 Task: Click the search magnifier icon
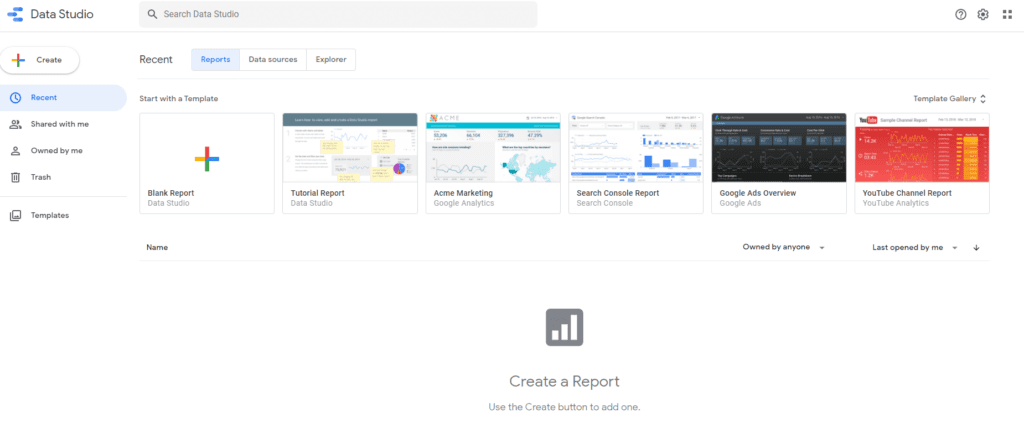coord(153,14)
